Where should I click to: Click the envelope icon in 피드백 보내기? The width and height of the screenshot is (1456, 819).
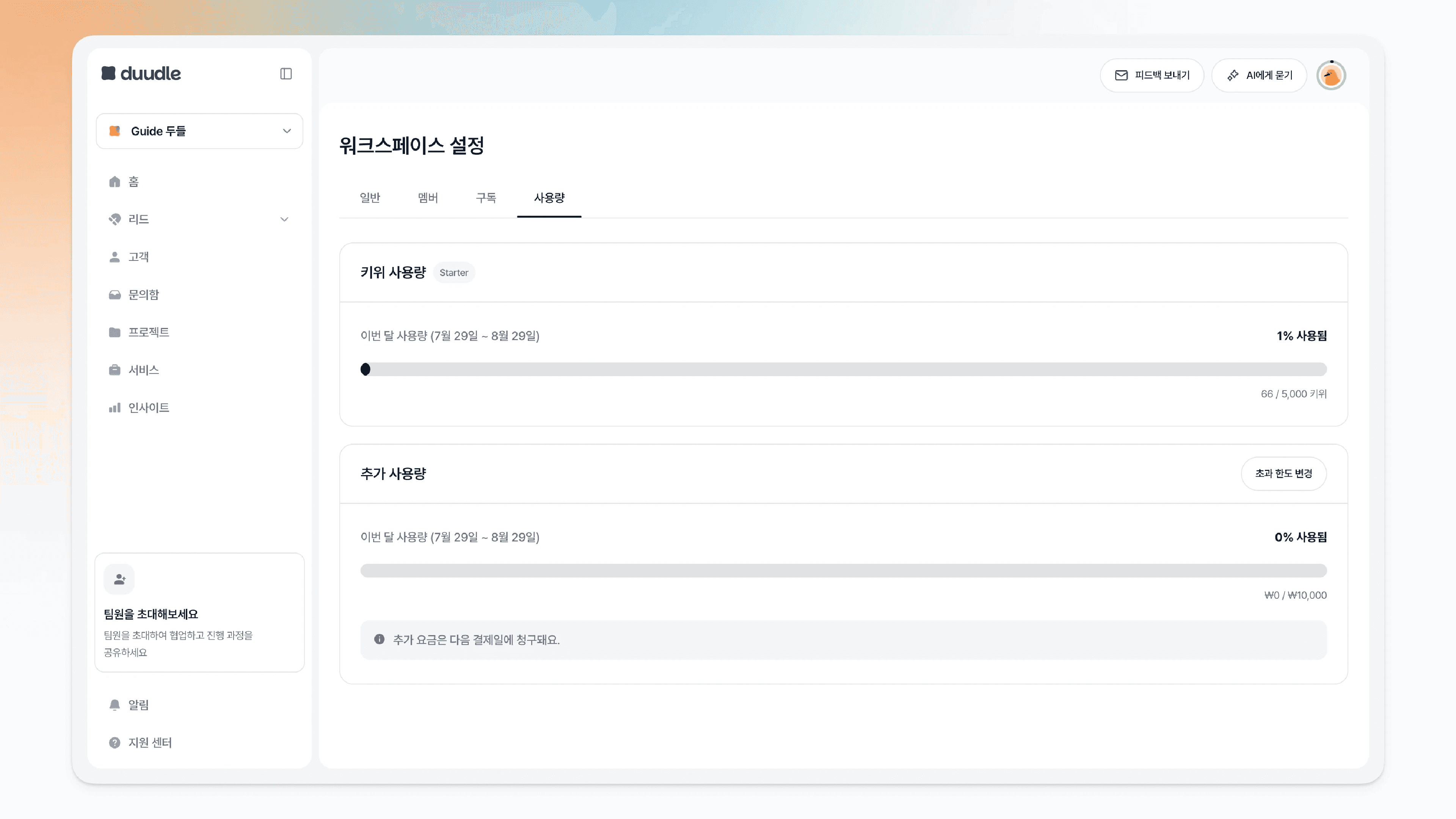tap(1122, 75)
